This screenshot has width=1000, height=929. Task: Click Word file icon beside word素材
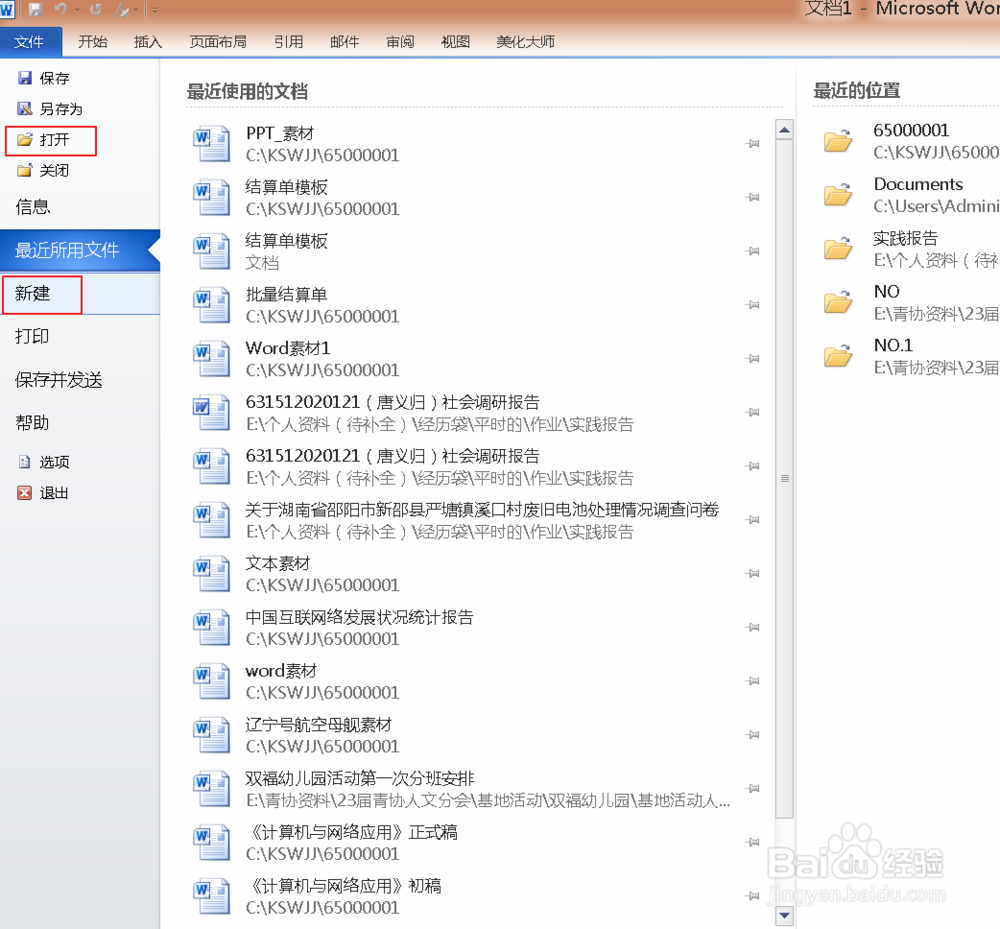point(212,682)
